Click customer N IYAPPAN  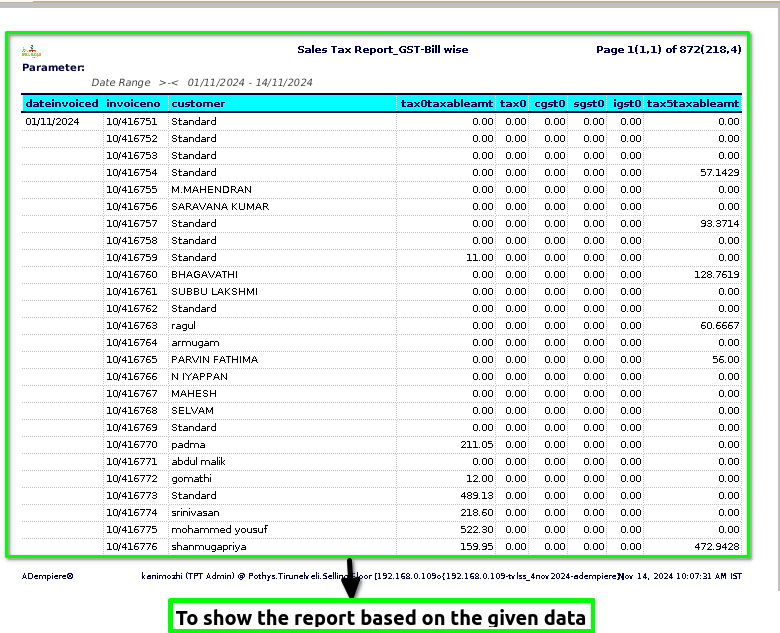tap(199, 376)
